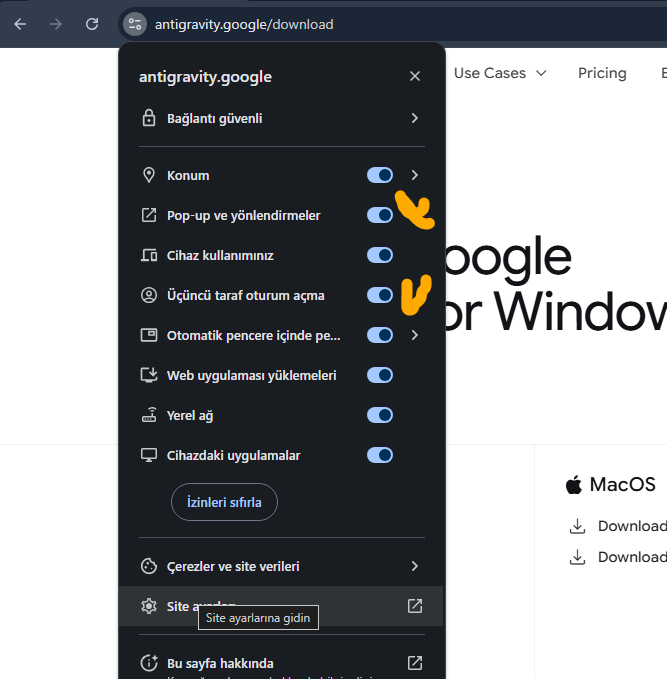Click the Use Cases chevron arrow
The height and width of the screenshot is (679, 667).
point(541,73)
